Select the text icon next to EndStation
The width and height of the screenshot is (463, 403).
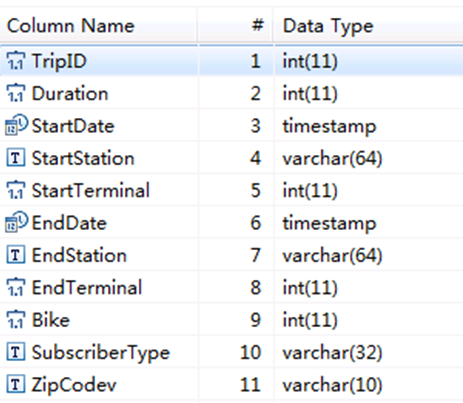16,255
